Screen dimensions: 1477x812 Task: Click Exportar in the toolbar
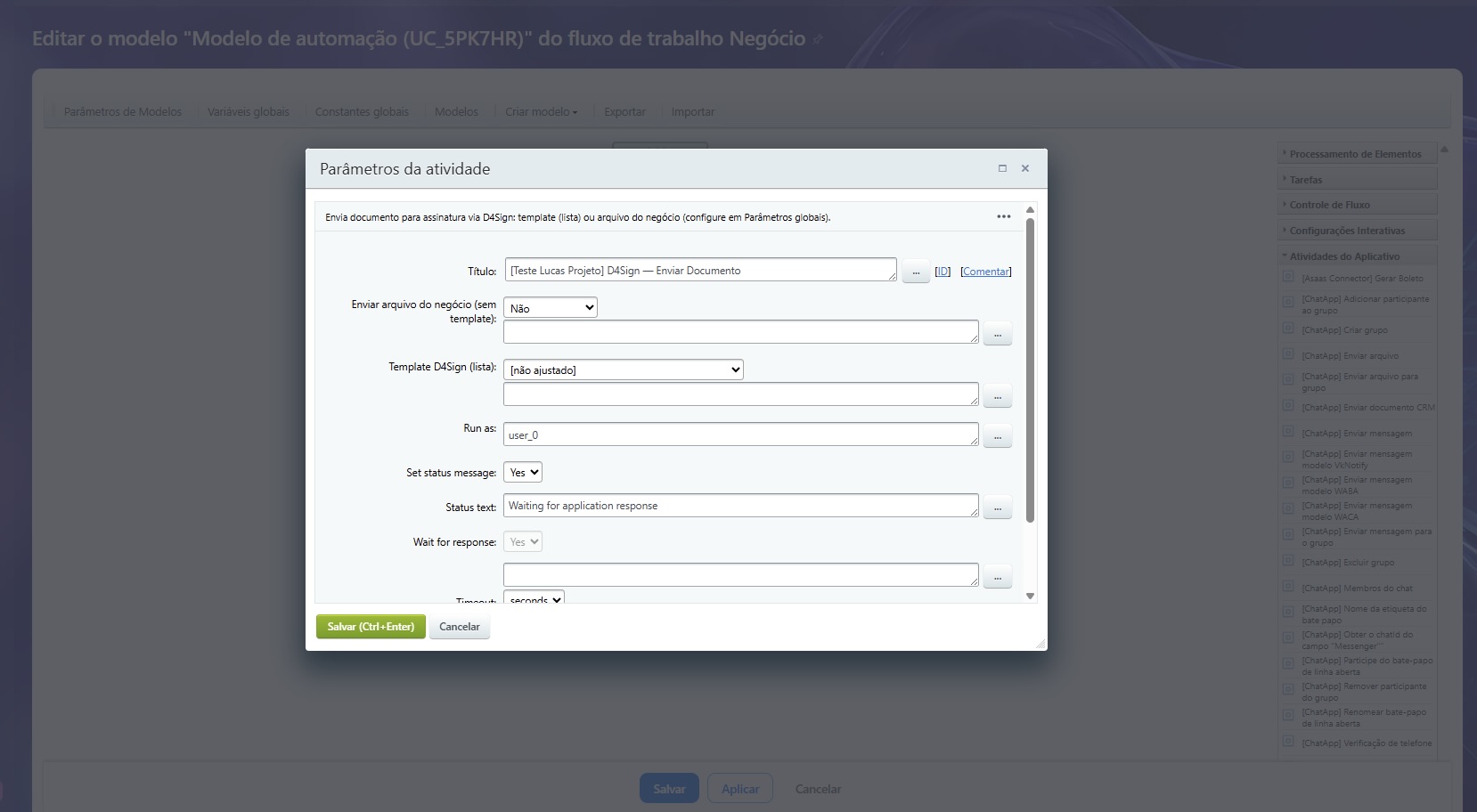pos(624,112)
